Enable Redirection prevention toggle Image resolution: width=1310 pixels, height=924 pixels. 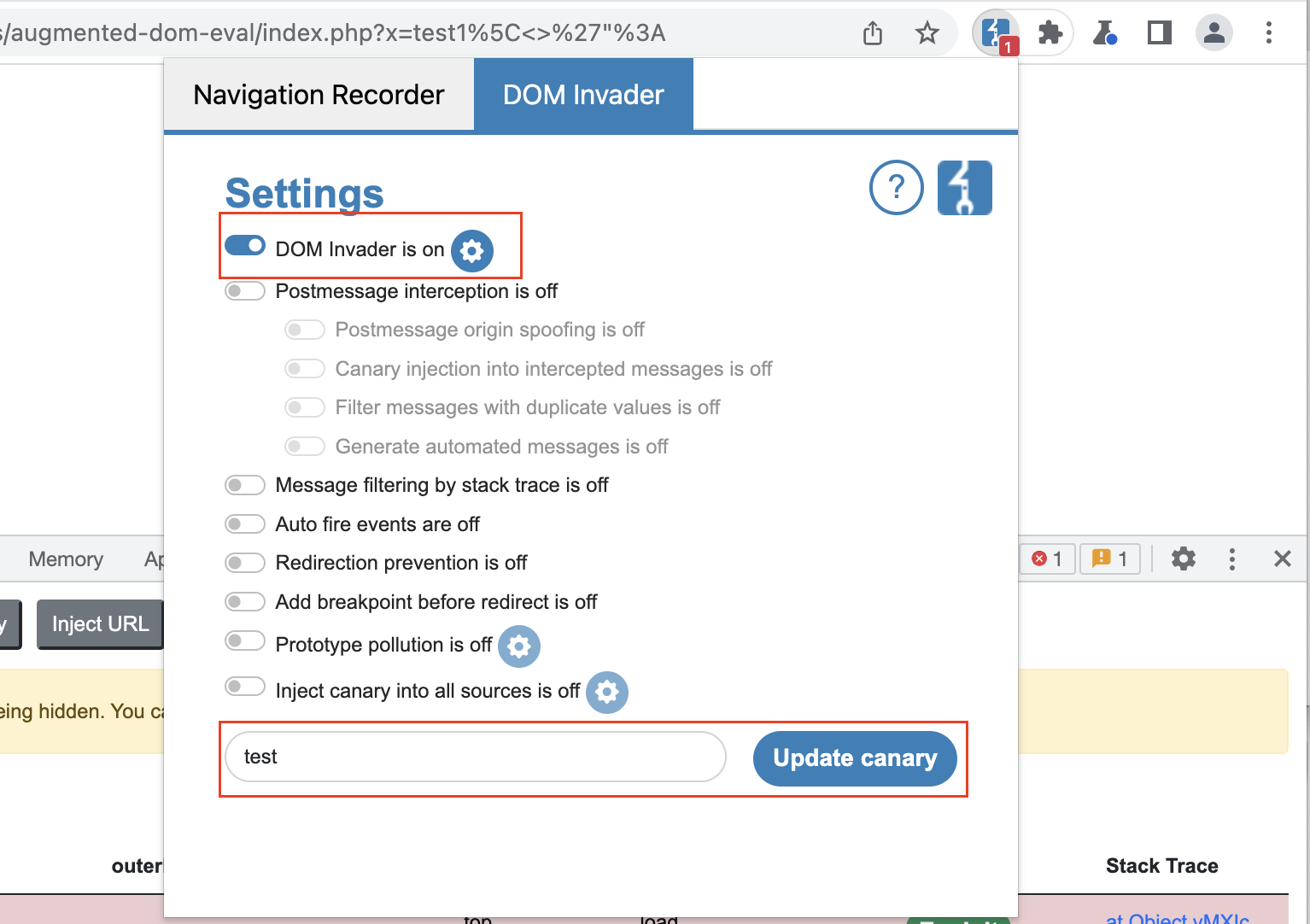(x=245, y=563)
